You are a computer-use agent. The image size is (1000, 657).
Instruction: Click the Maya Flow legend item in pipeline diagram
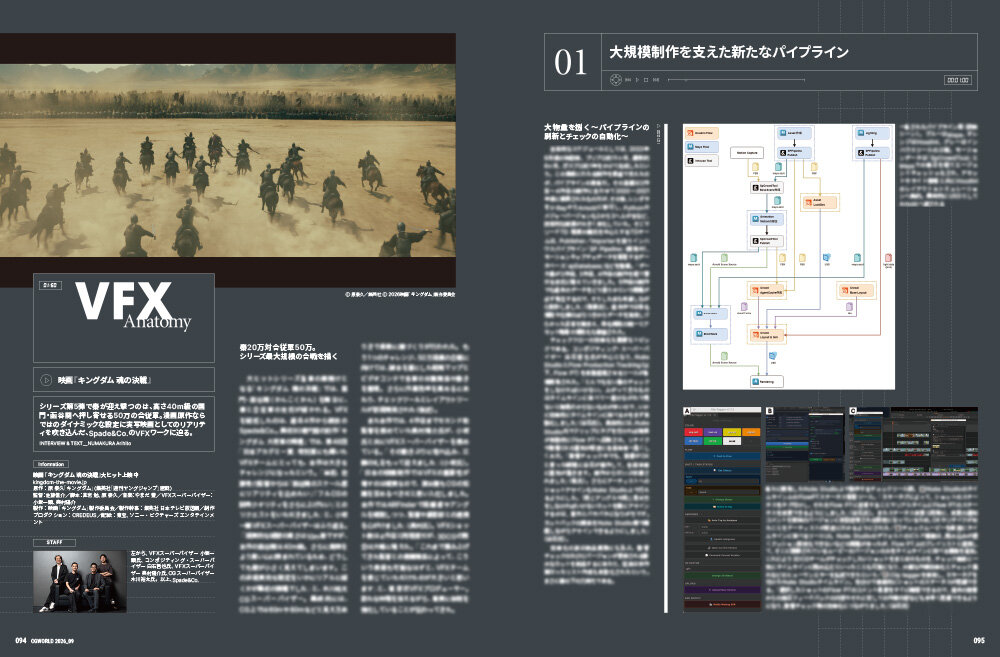click(x=702, y=147)
